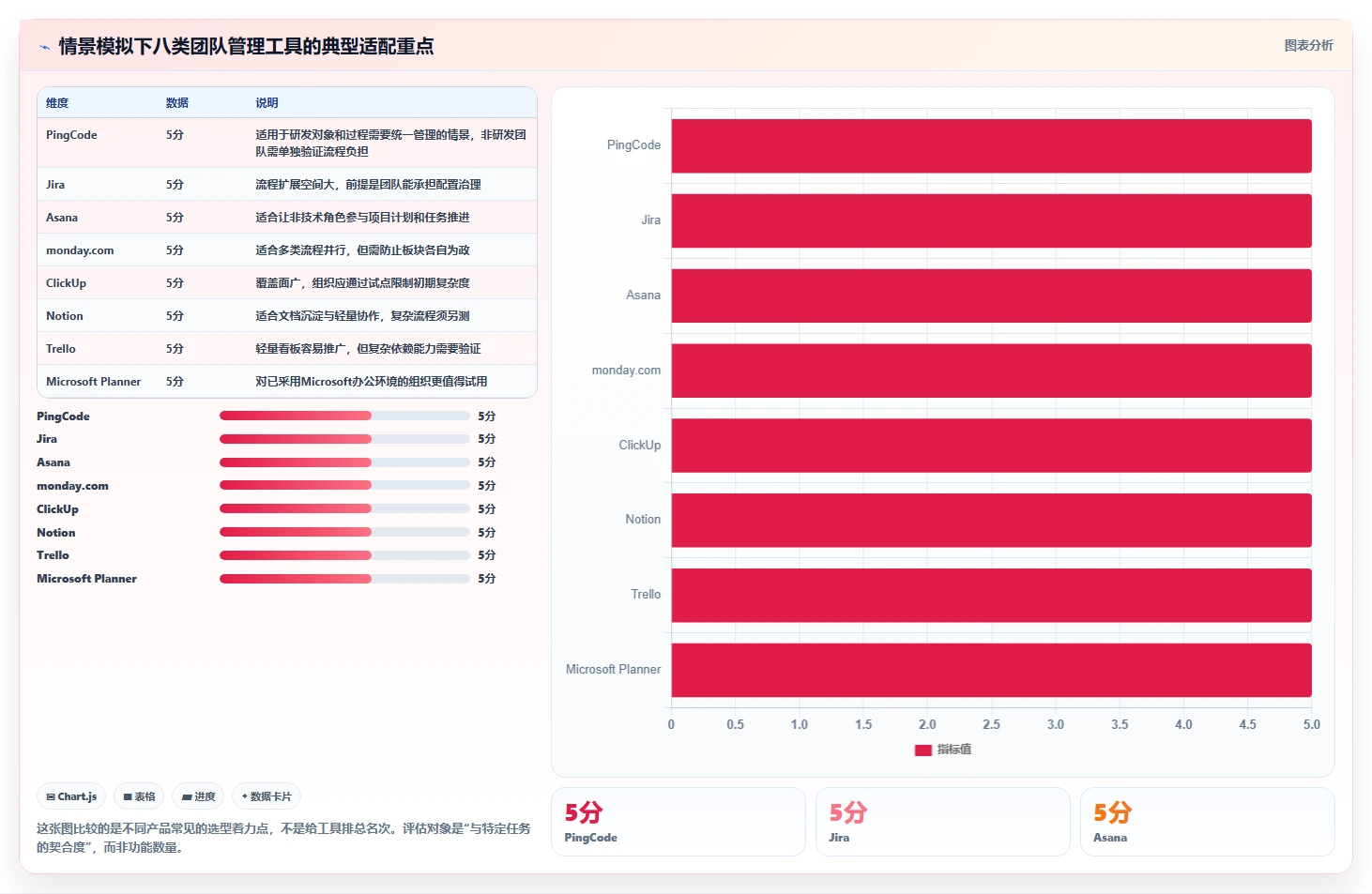Open the Jira 5分 data card
This screenshot has width=1372, height=894.
point(943,822)
